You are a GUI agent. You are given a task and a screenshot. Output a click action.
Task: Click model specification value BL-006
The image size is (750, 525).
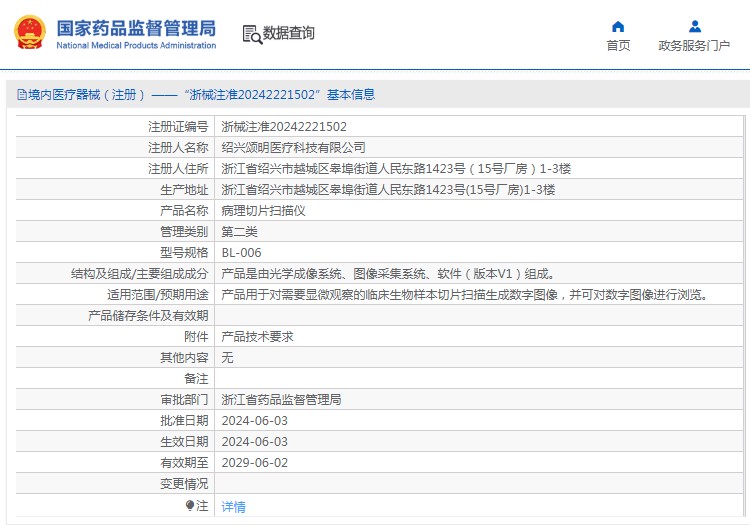click(x=241, y=253)
